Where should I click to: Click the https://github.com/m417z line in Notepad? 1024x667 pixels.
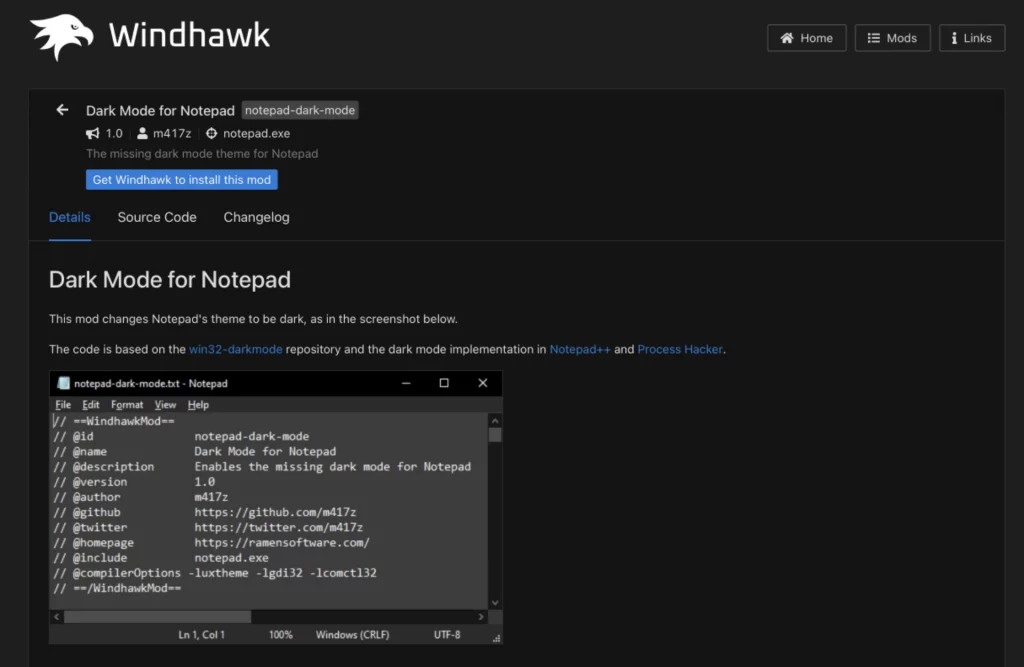[275, 512]
